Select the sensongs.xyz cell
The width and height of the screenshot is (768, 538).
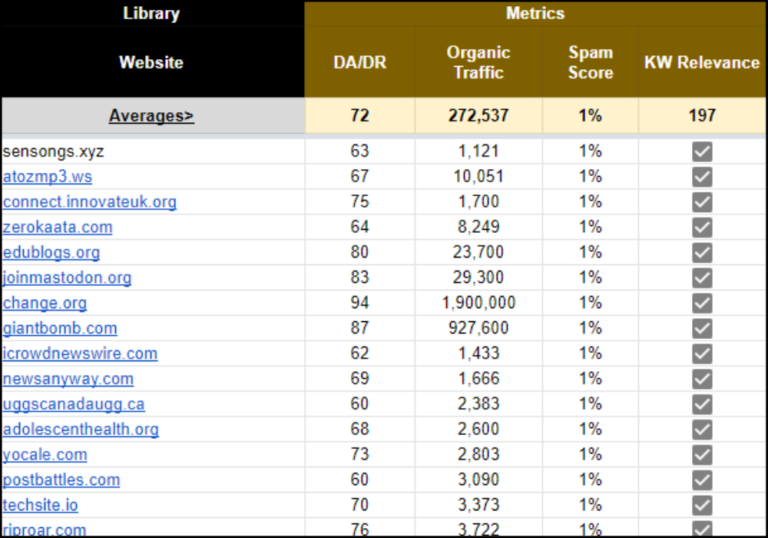click(152, 151)
